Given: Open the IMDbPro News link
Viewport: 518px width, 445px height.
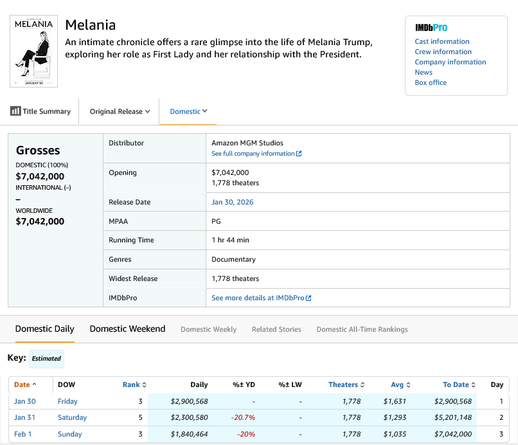Looking at the screenshot, I should (x=423, y=72).
